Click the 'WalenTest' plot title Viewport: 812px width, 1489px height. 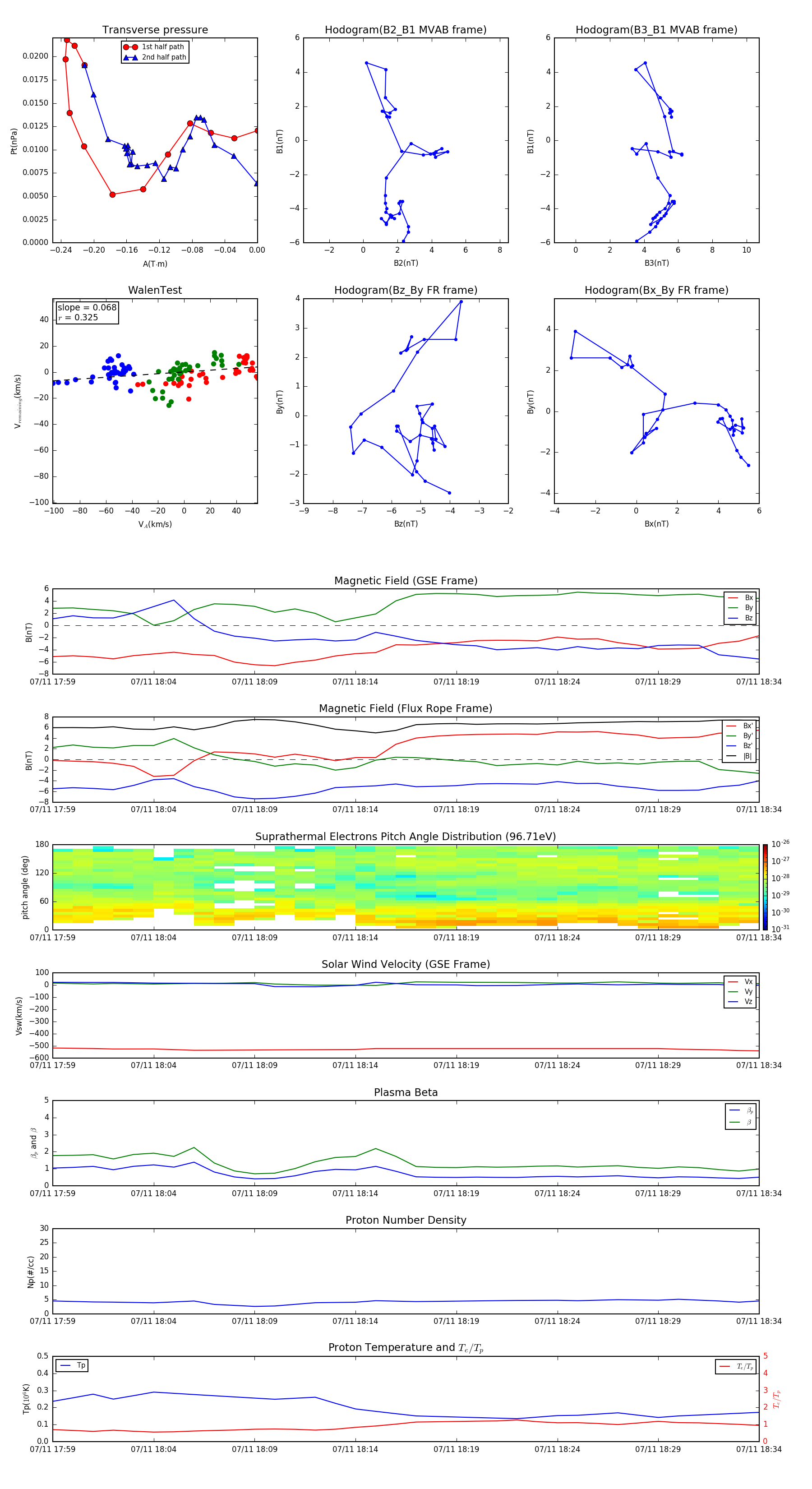coord(155,290)
